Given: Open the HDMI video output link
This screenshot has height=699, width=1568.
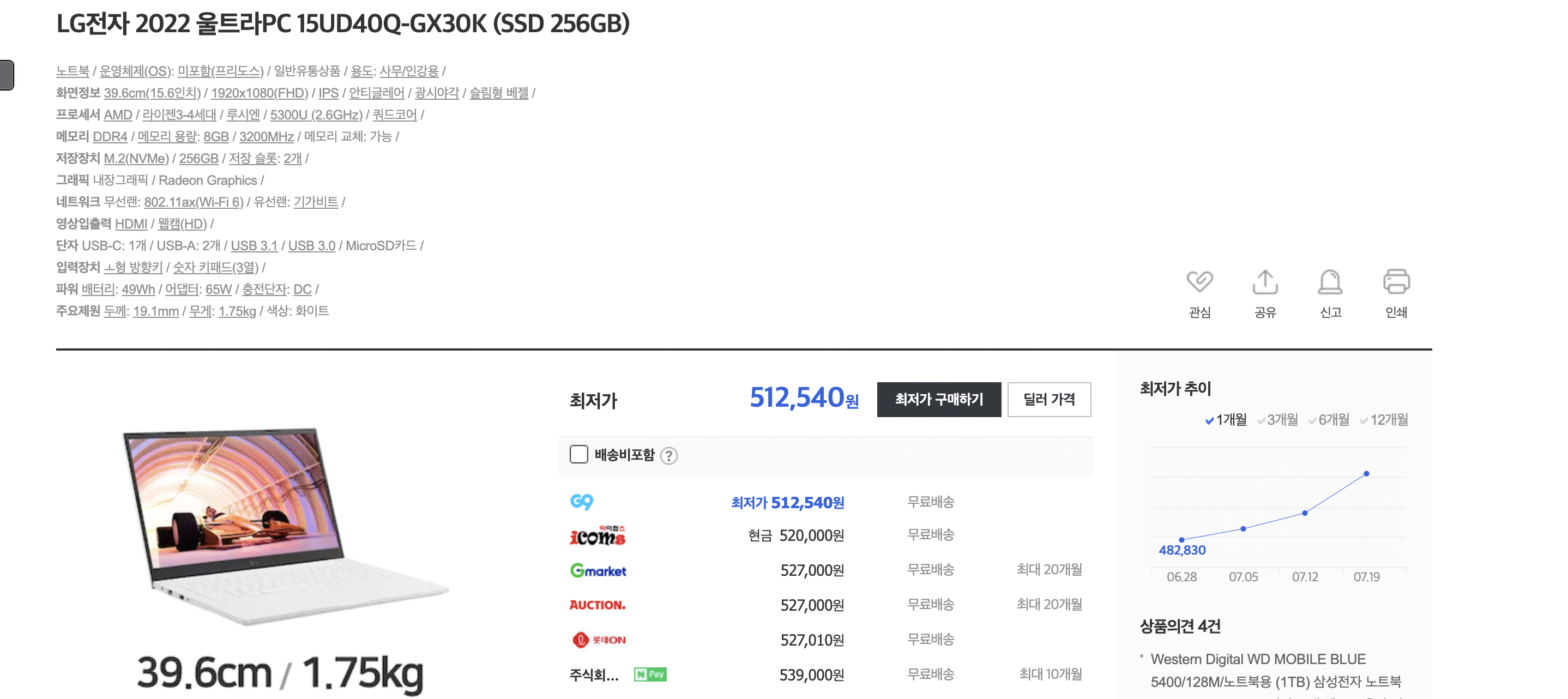Looking at the screenshot, I should coord(131,224).
